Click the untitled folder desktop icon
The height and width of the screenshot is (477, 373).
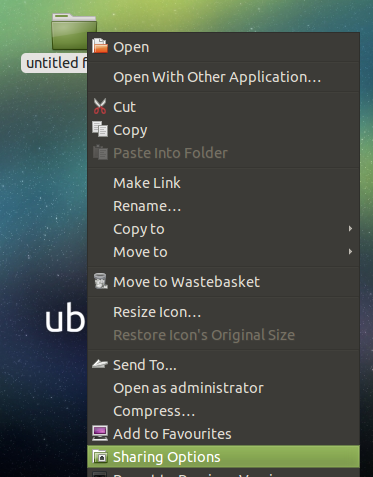[x=70, y=32]
